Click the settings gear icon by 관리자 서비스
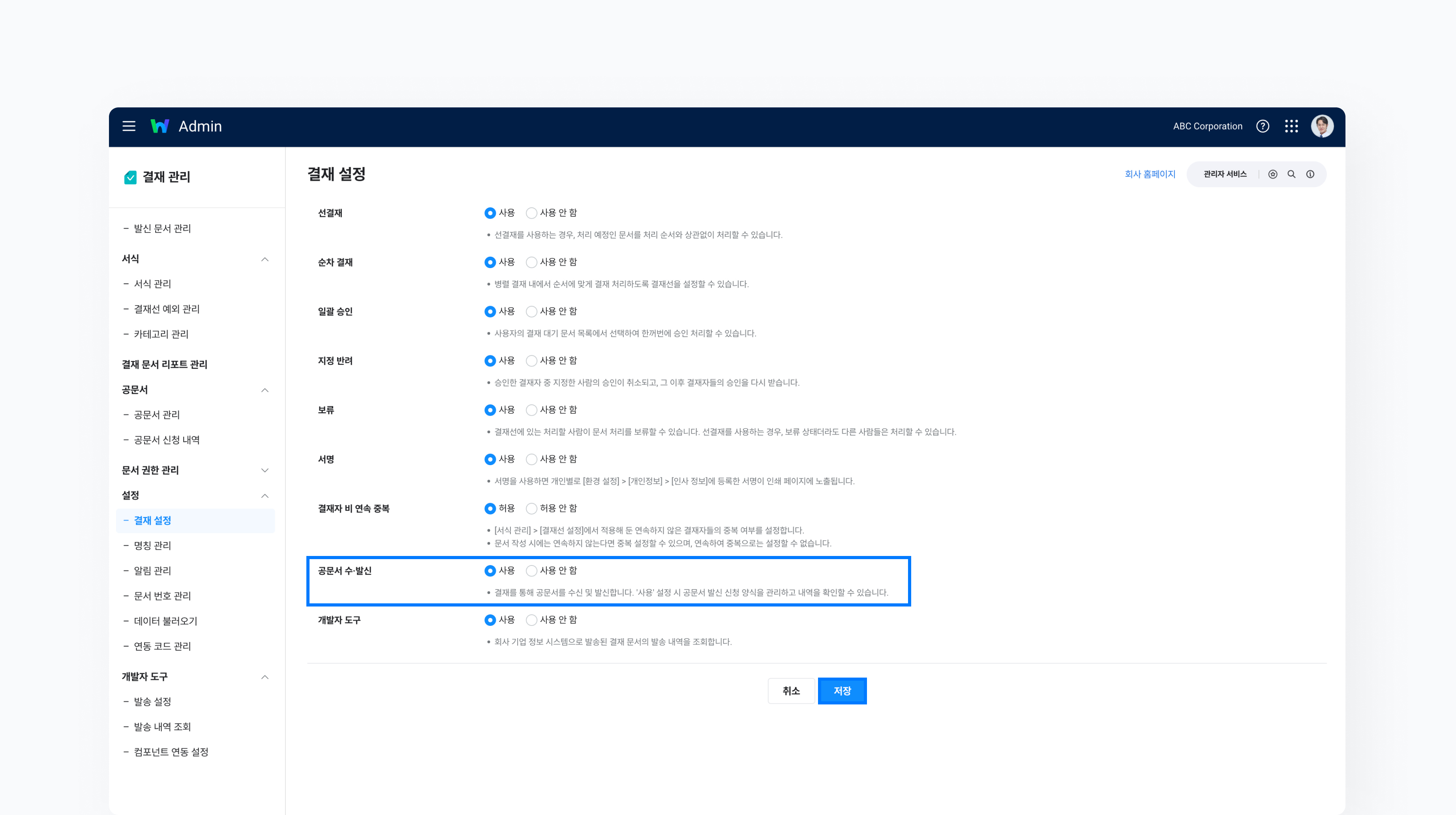The image size is (1456, 815). (x=1272, y=174)
